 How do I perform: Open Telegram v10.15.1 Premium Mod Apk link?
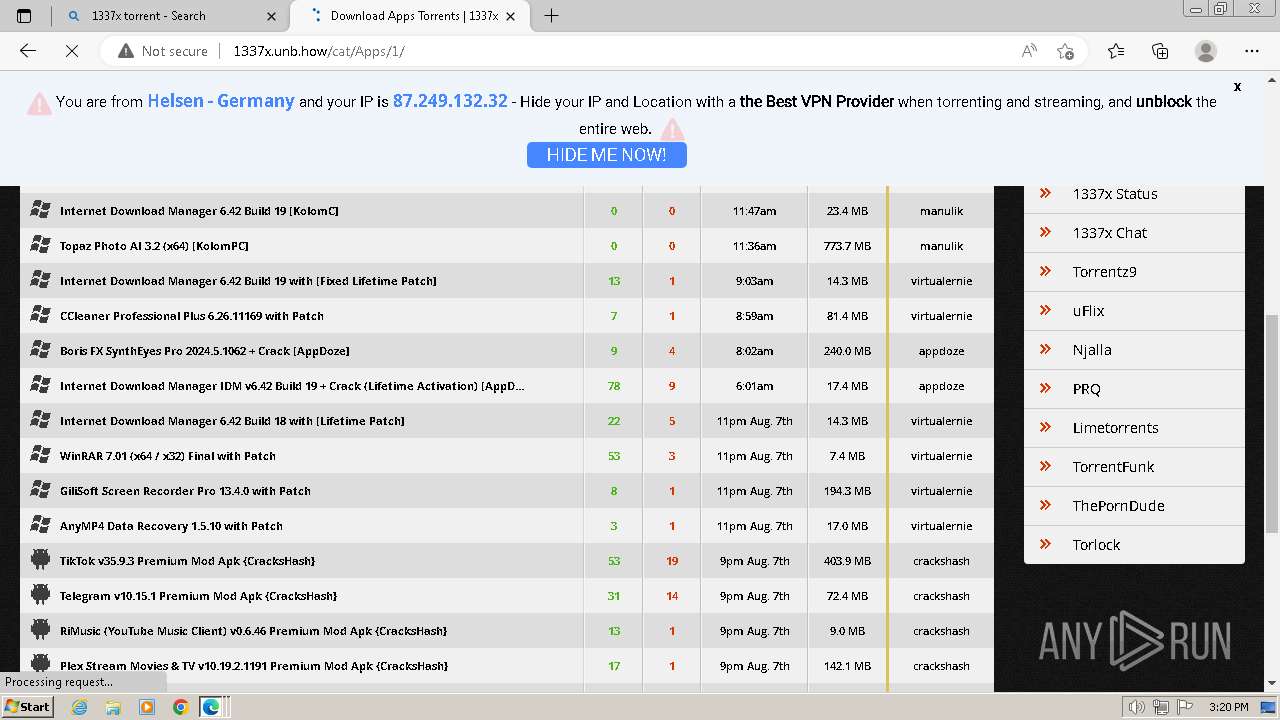(x=198, y=596)
